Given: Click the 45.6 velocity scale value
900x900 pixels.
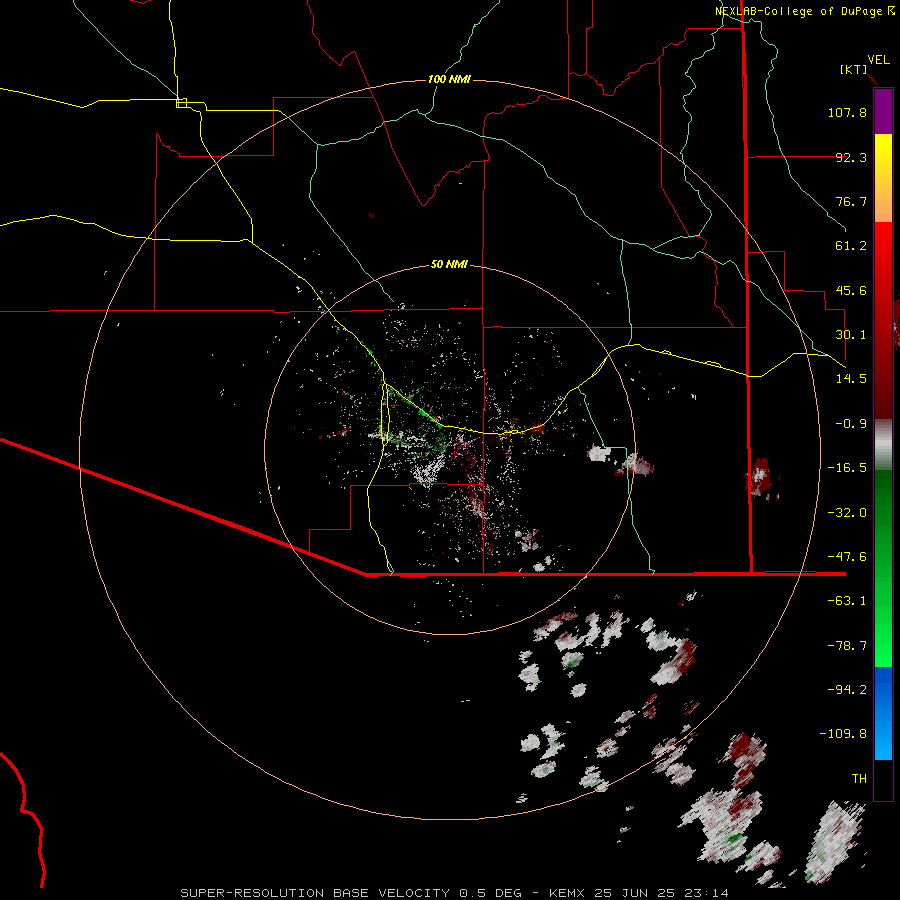Looking at the screenshot, I should [851, 290].
